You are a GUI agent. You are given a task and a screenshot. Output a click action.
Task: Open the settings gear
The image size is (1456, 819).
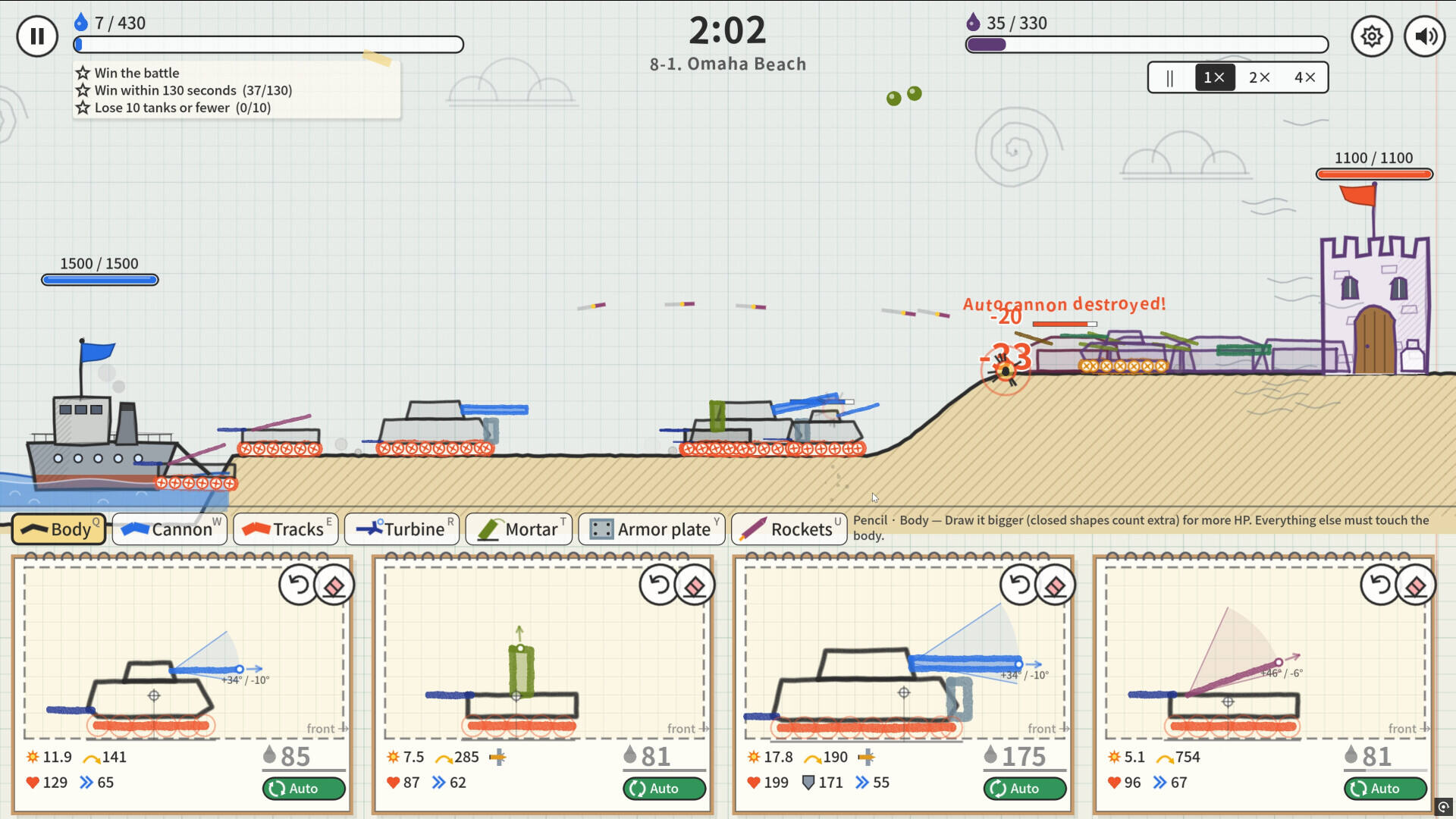pos(1371,36)
